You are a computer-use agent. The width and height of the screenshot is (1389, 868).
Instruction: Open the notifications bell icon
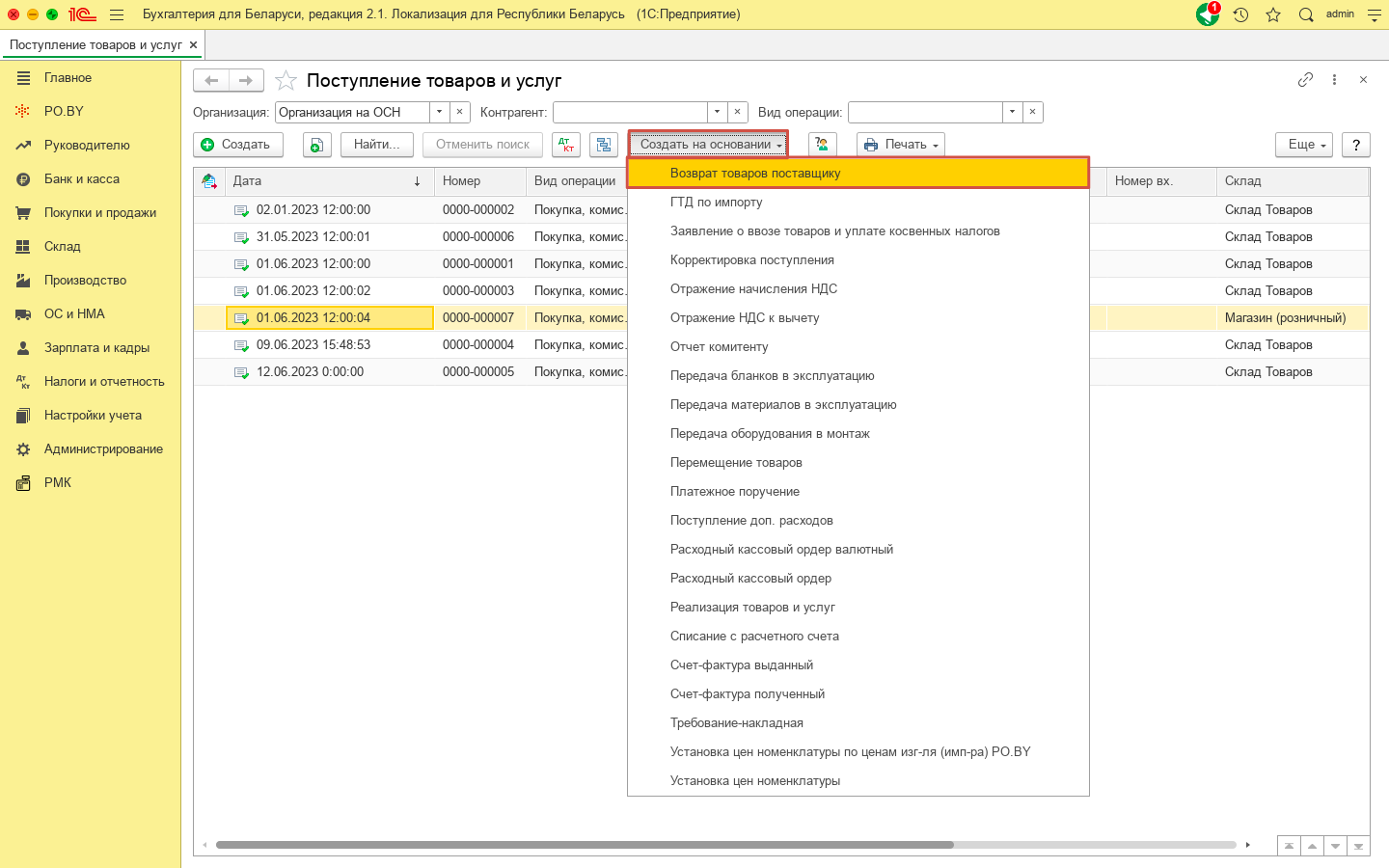coord(1207,14)
